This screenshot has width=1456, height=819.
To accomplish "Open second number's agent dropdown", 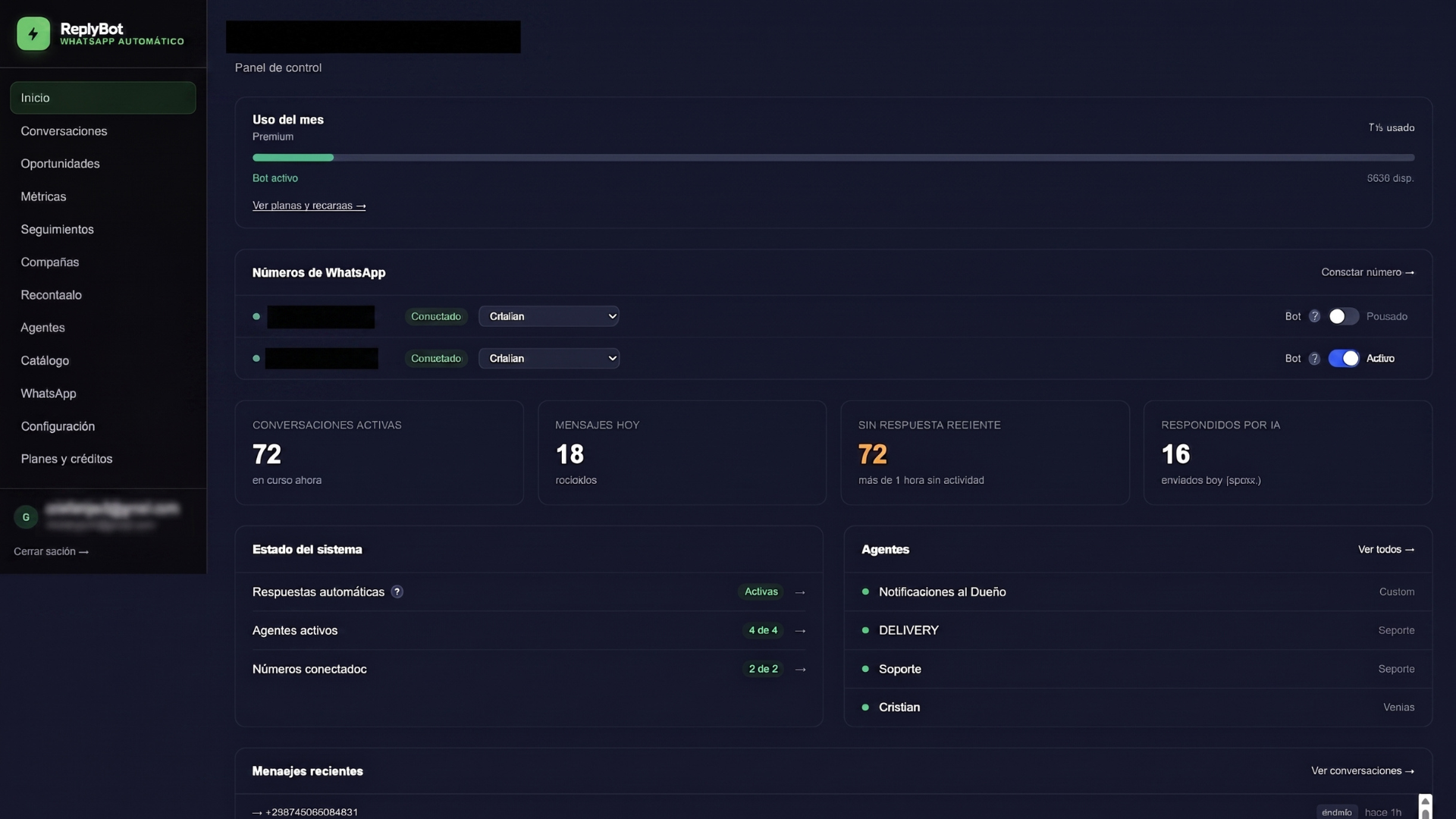I will pyautogui.click(x=549, y=359).
